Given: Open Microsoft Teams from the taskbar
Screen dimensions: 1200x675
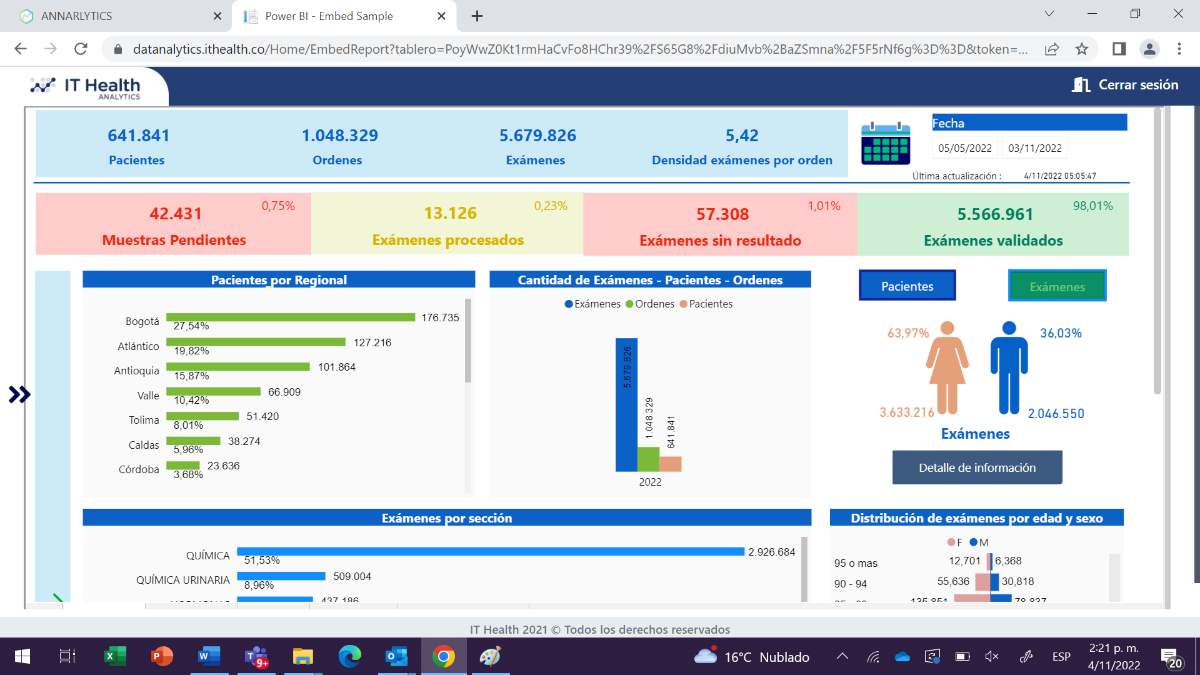Looking at the screenshot, I should pos(256,656).
